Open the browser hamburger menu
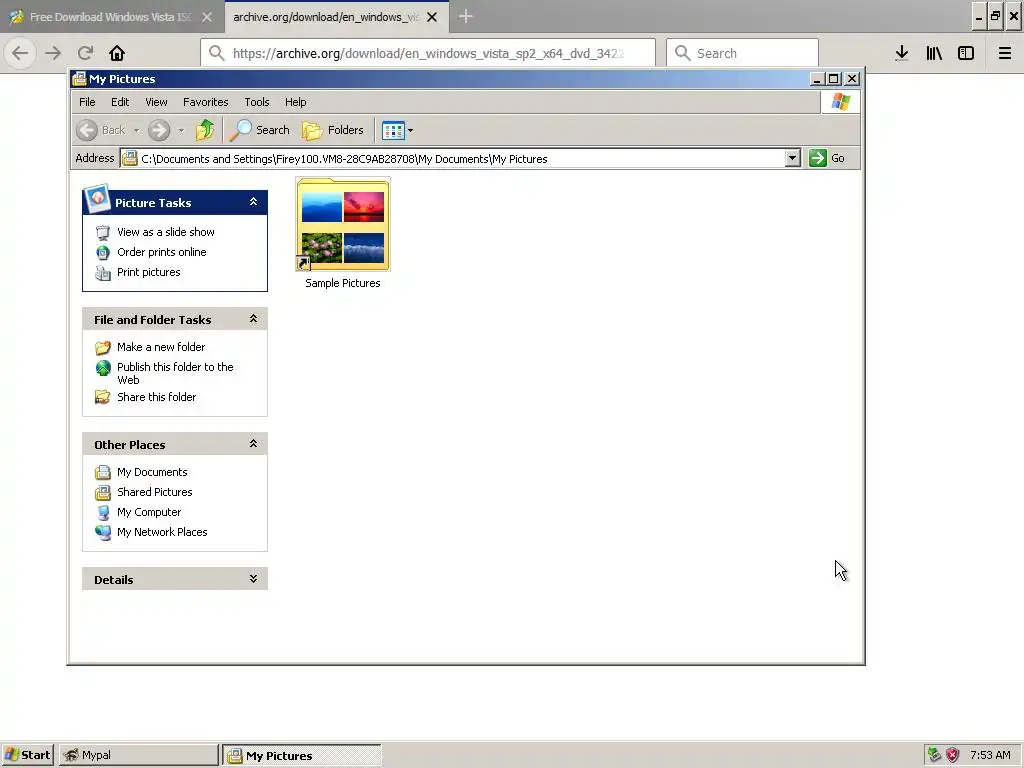Viewport: 1024px width, 768px height. (x=1004, y=53)
